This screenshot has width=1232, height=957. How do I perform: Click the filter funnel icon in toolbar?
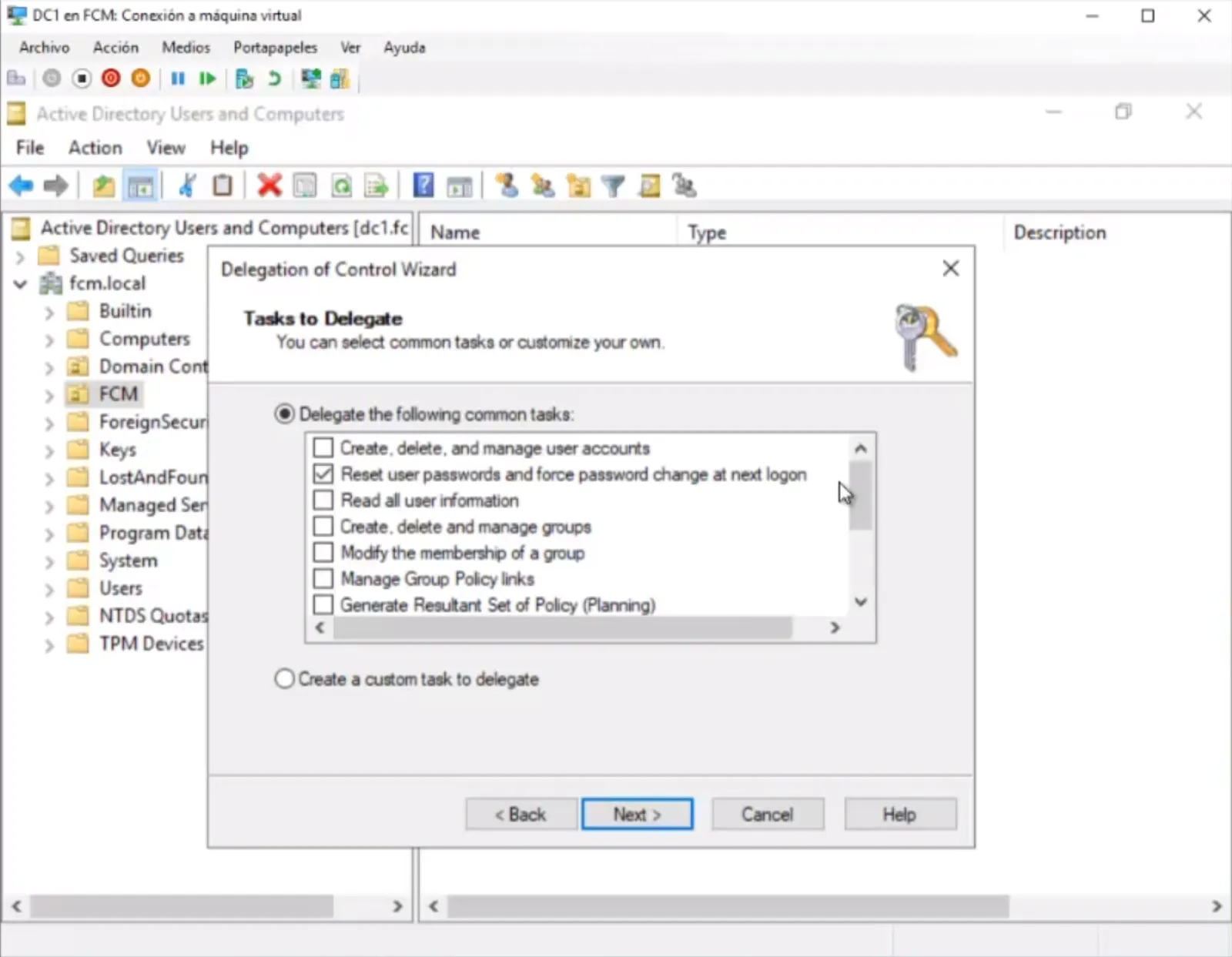(613, 186)
